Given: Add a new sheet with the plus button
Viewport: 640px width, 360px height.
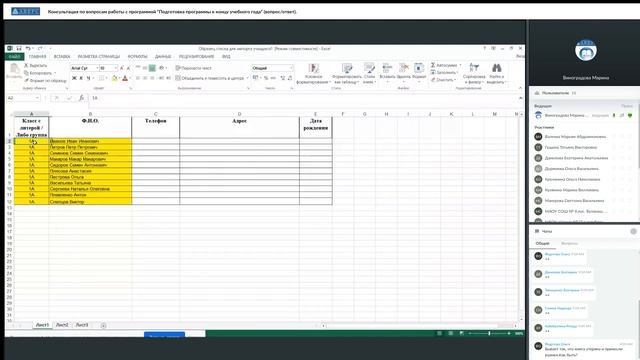Looking at the screenshot, I should click(x=103, y=325).
